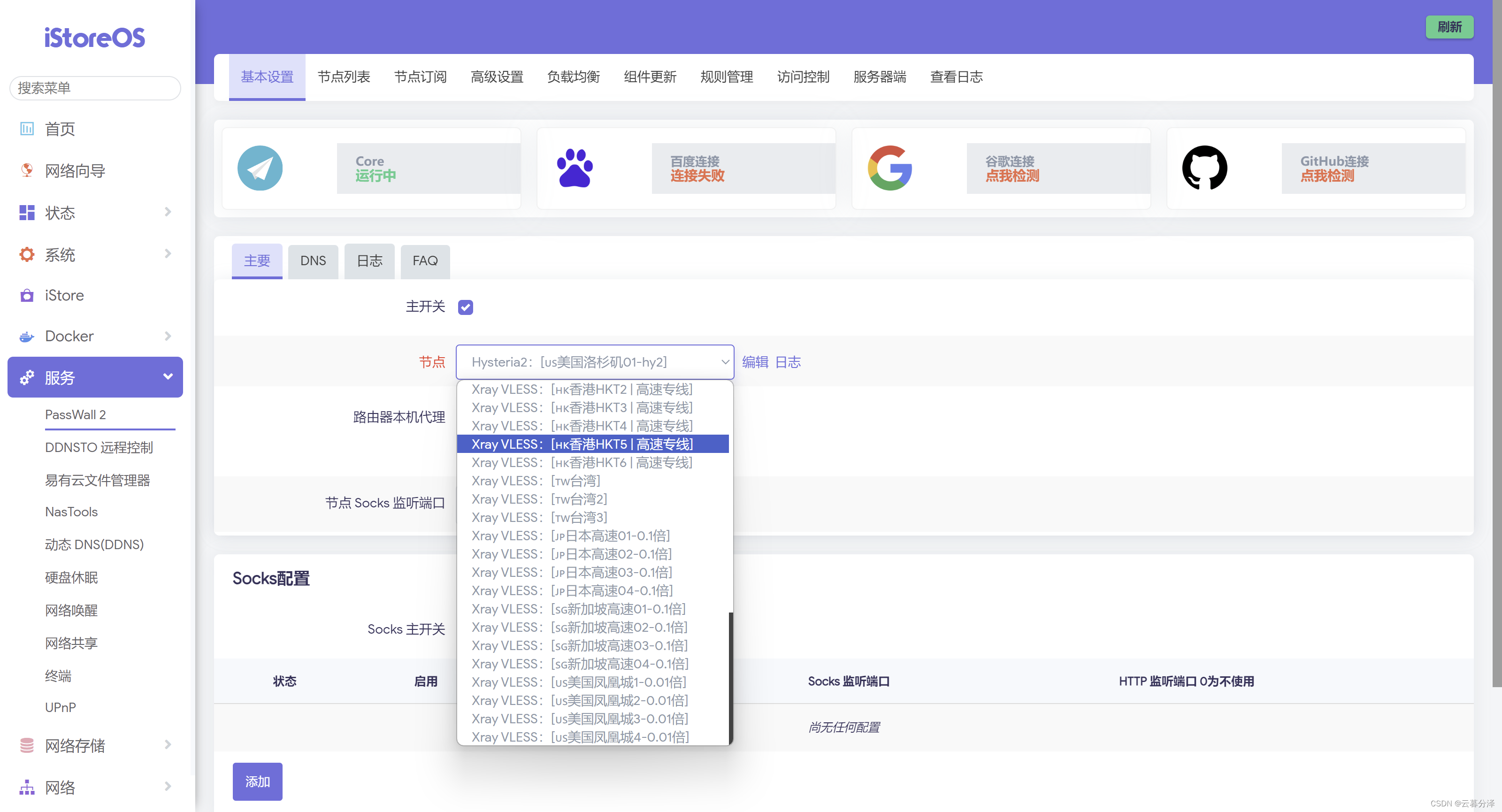Viewport: 1502px width, 812px height.
Task: Collapse the 服务 sidebar menu
Action: [x=168, y=377]
